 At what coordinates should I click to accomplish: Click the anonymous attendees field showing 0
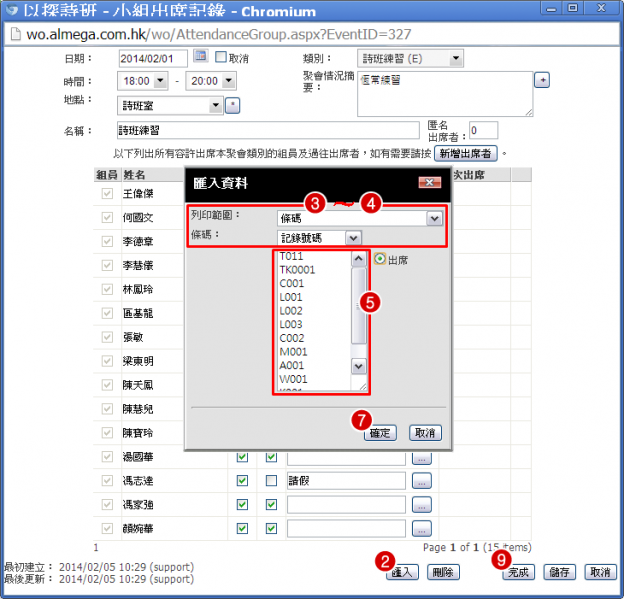pyautogui.click(x=483, y=130)
